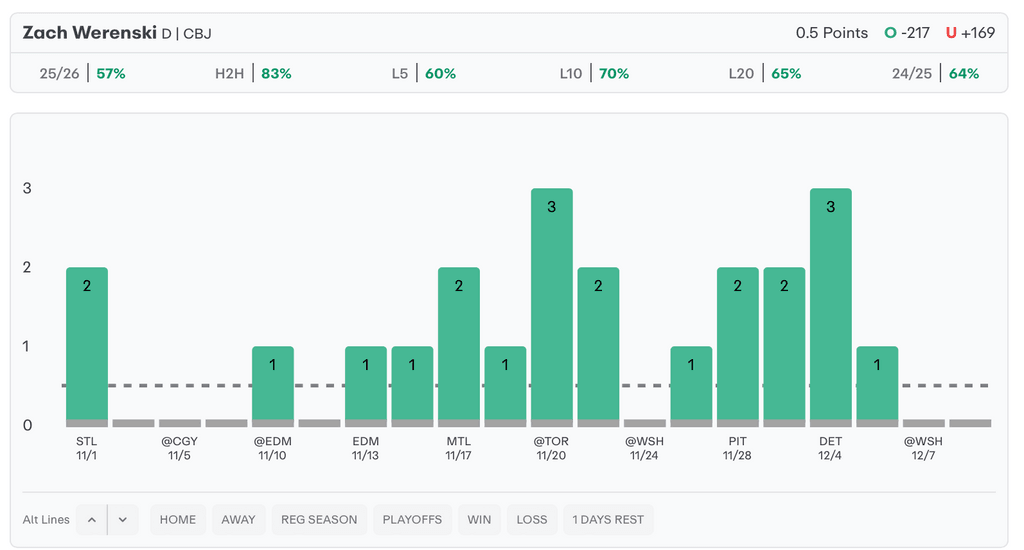Screen dimensions: 1024x550
Task: Filter games by WIN
Action: [479, 520]
